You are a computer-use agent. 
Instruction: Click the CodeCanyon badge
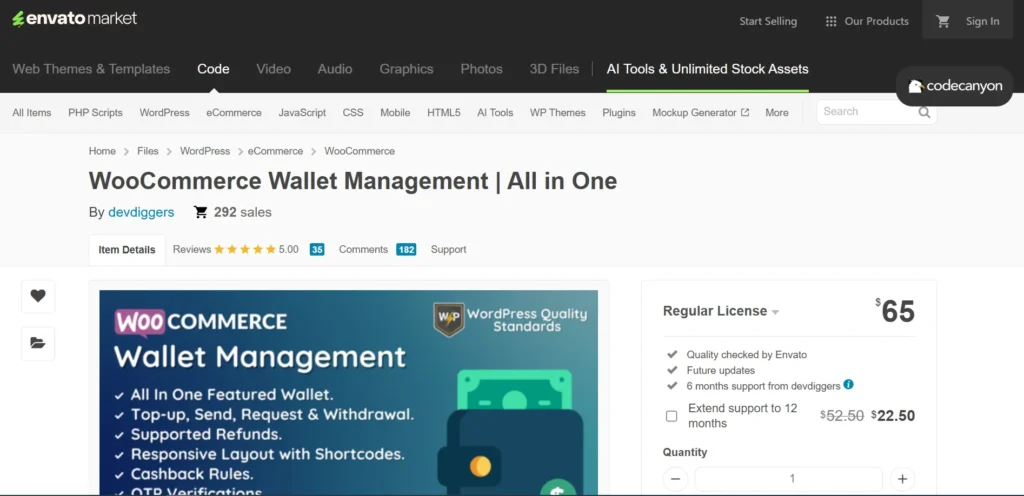(954, 86)
